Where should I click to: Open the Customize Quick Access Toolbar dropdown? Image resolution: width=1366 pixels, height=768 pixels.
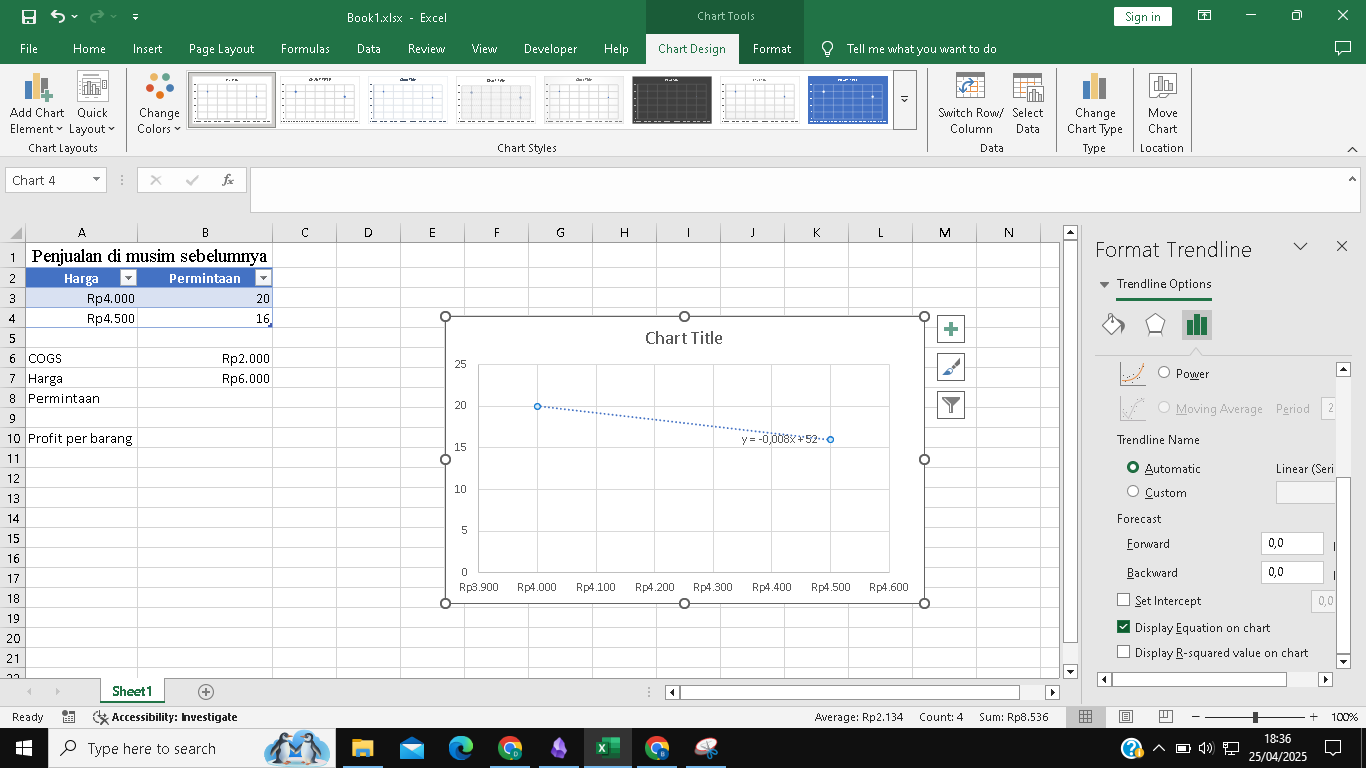135,17
